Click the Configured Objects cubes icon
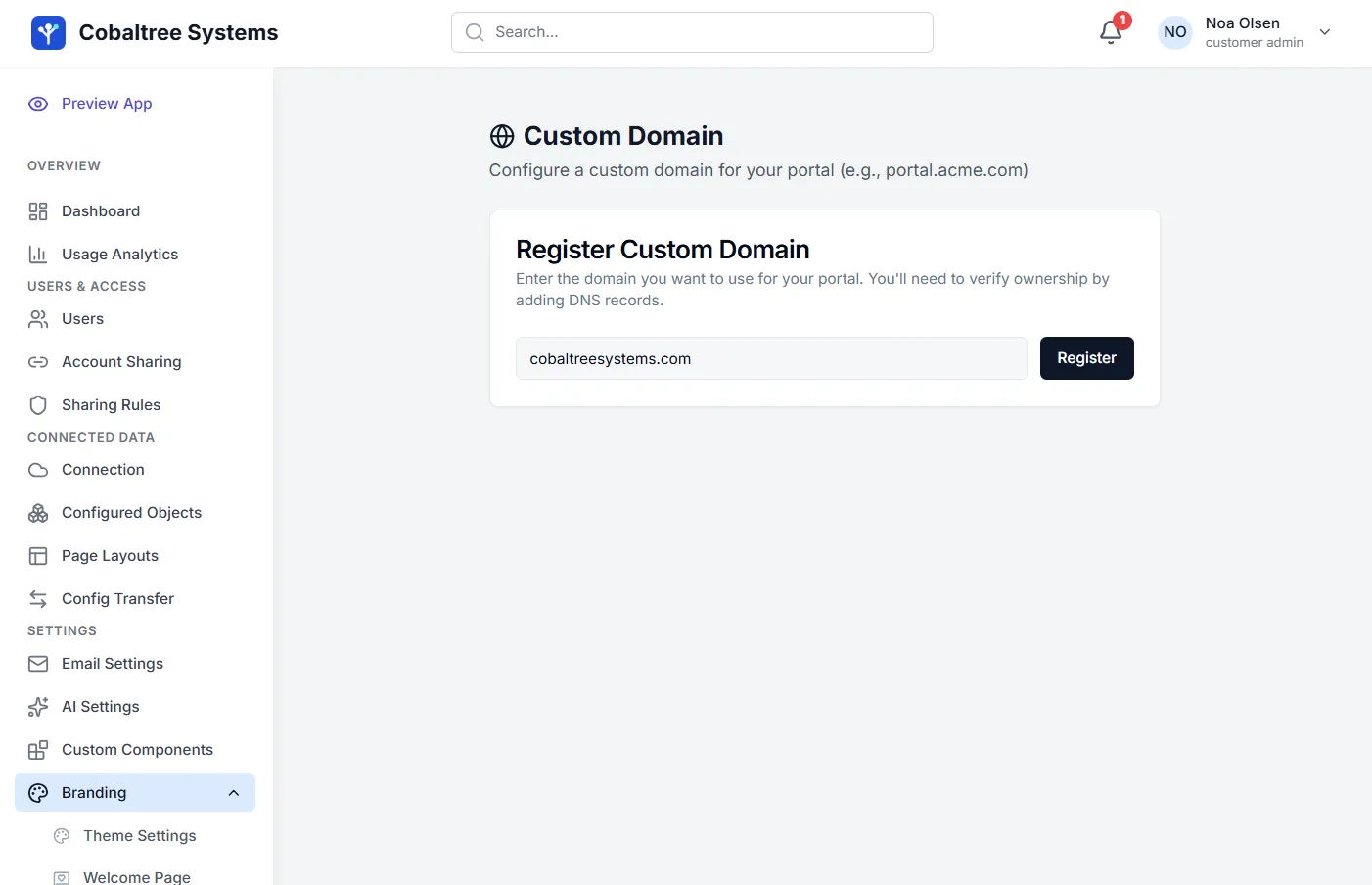Viewport: 1372px width, 885px height. click(38, 513)
